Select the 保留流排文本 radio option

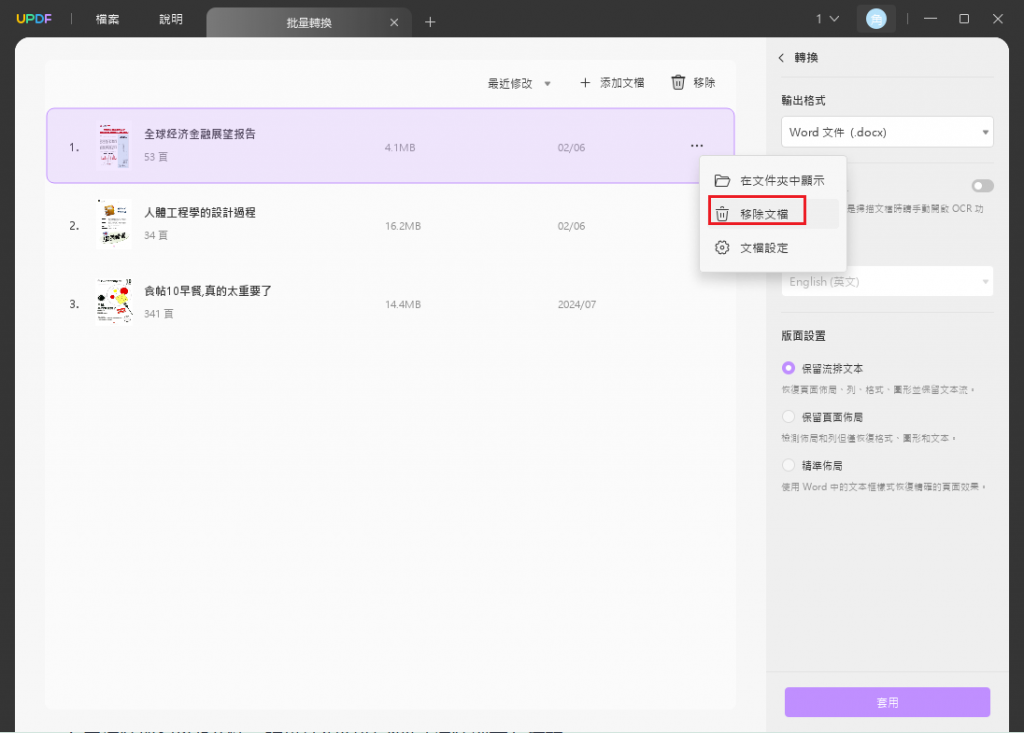tap(788, 368)
